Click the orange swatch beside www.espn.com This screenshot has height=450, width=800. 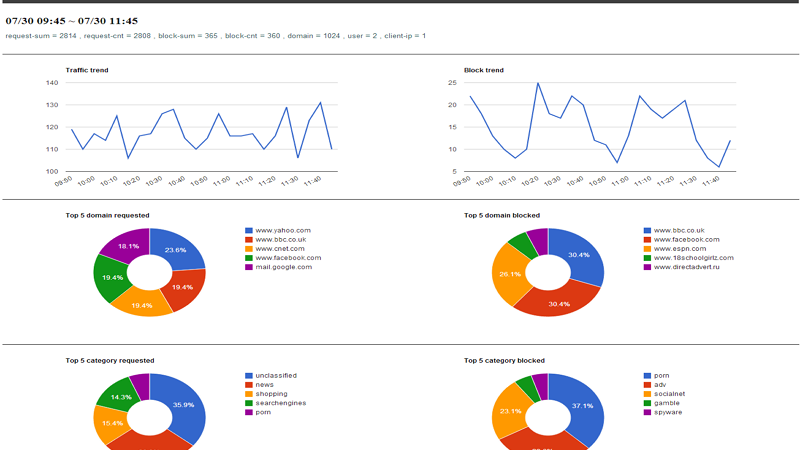click(647, 249)
